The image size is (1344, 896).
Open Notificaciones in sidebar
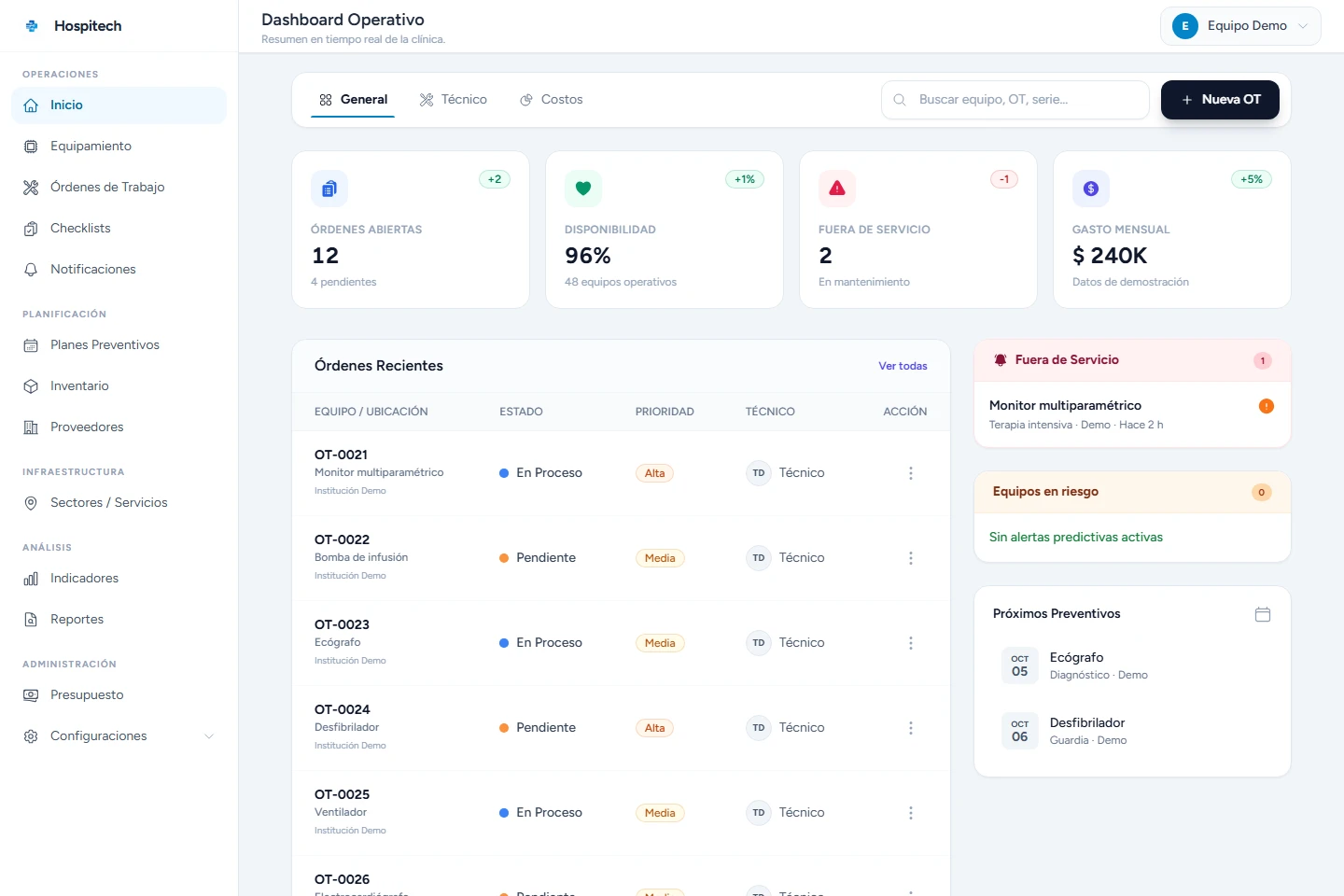coord(119,270)
